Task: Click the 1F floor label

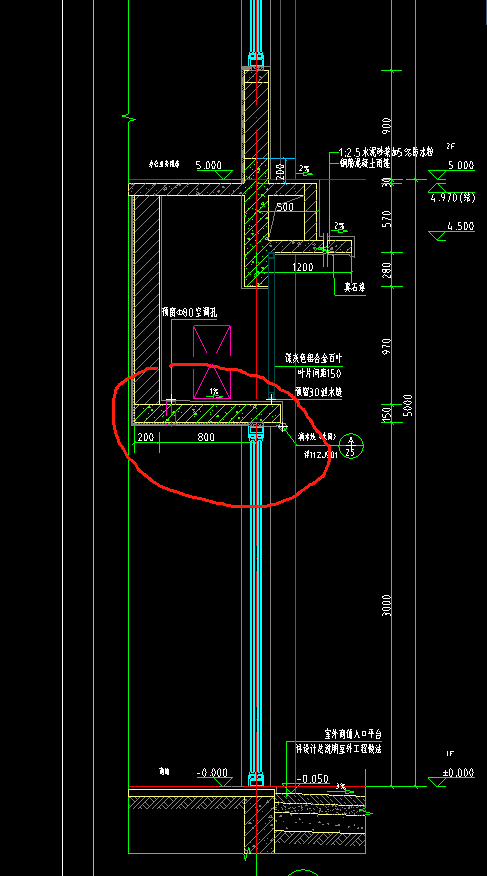Action: click(451, 754)
